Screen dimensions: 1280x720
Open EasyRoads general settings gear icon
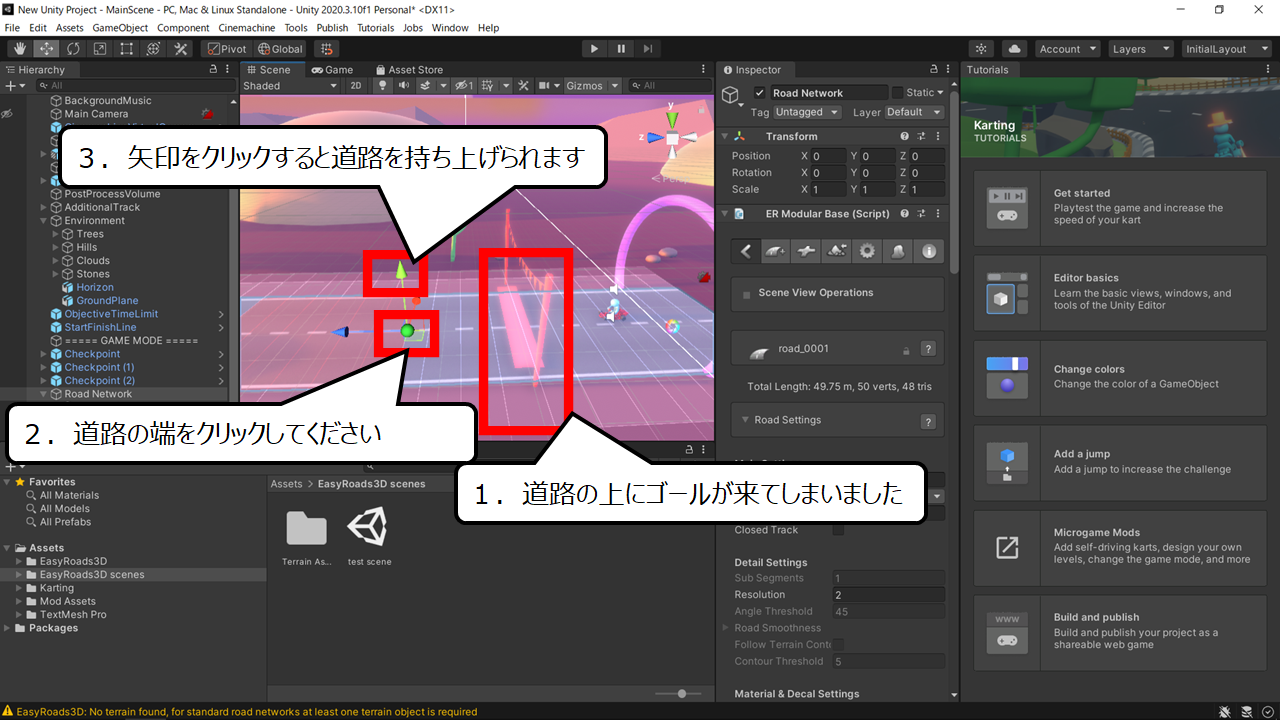867,251
